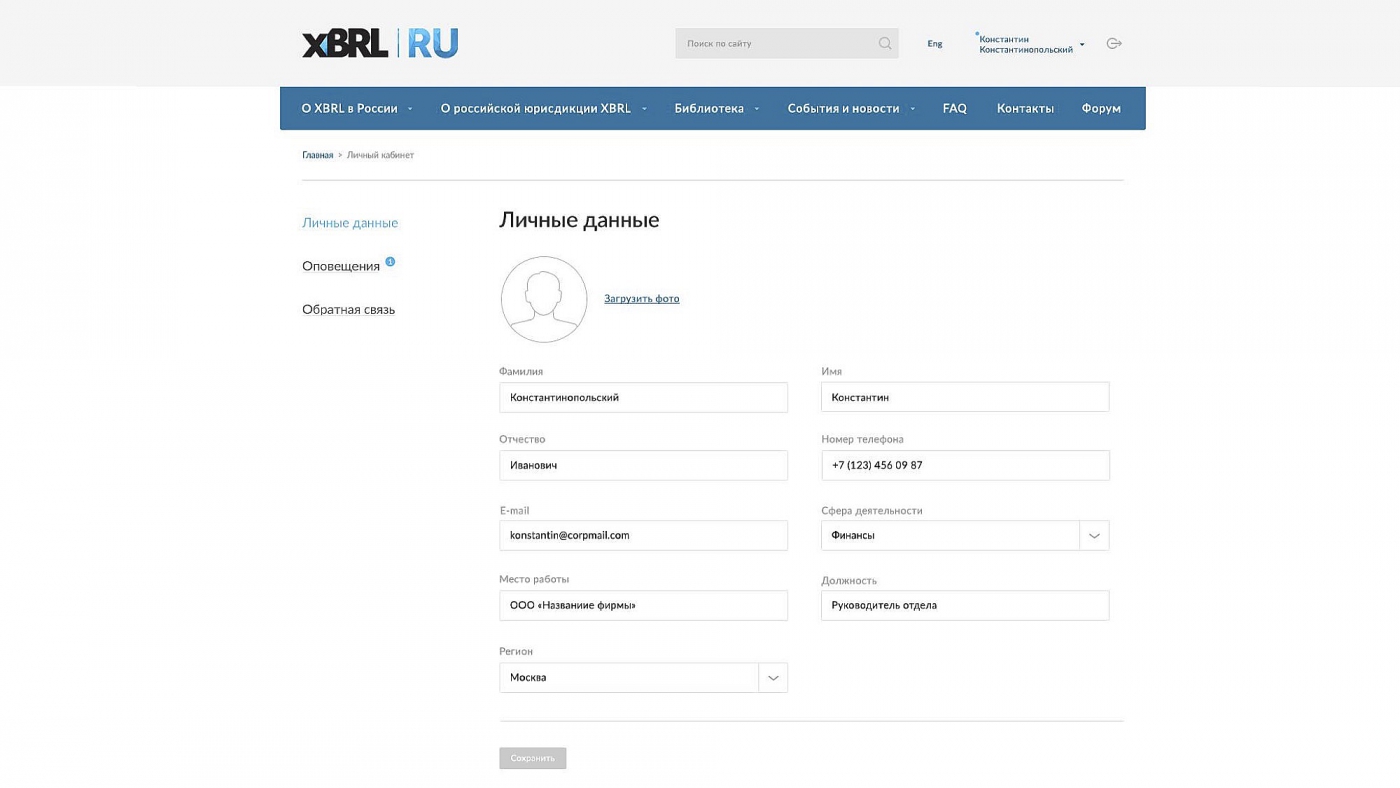Click the Сохранить button
Image resolution: width=1400 pixels, height=788 pixels.
point(533,758)
